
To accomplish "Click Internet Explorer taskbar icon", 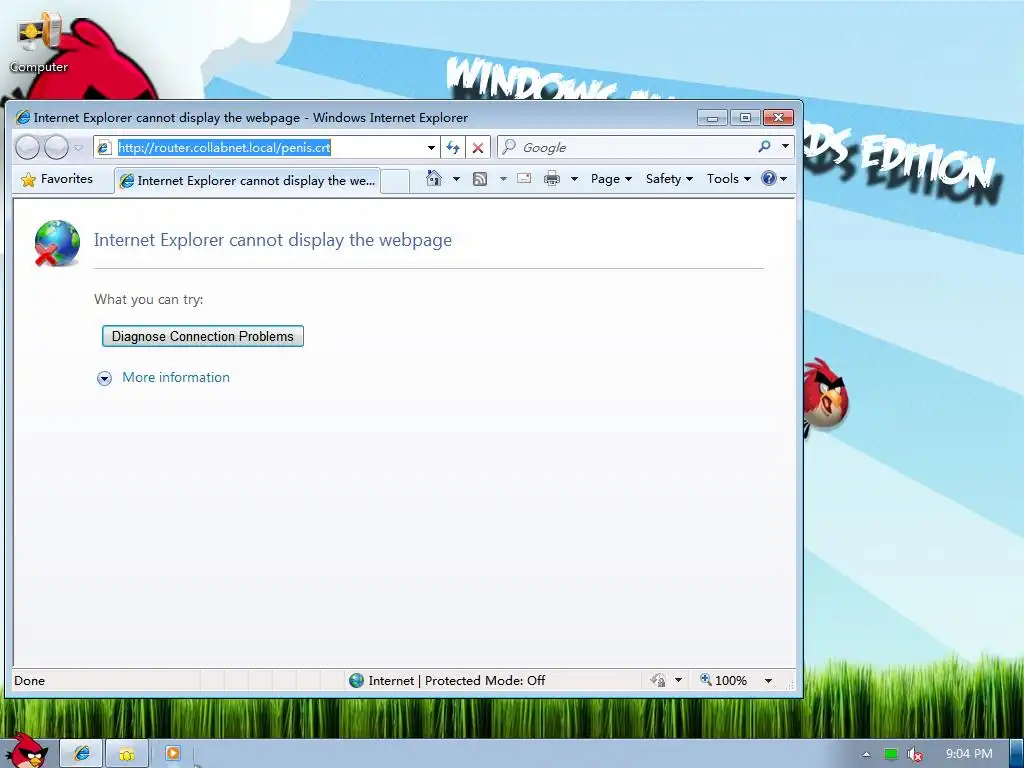I will click(82, 754).
